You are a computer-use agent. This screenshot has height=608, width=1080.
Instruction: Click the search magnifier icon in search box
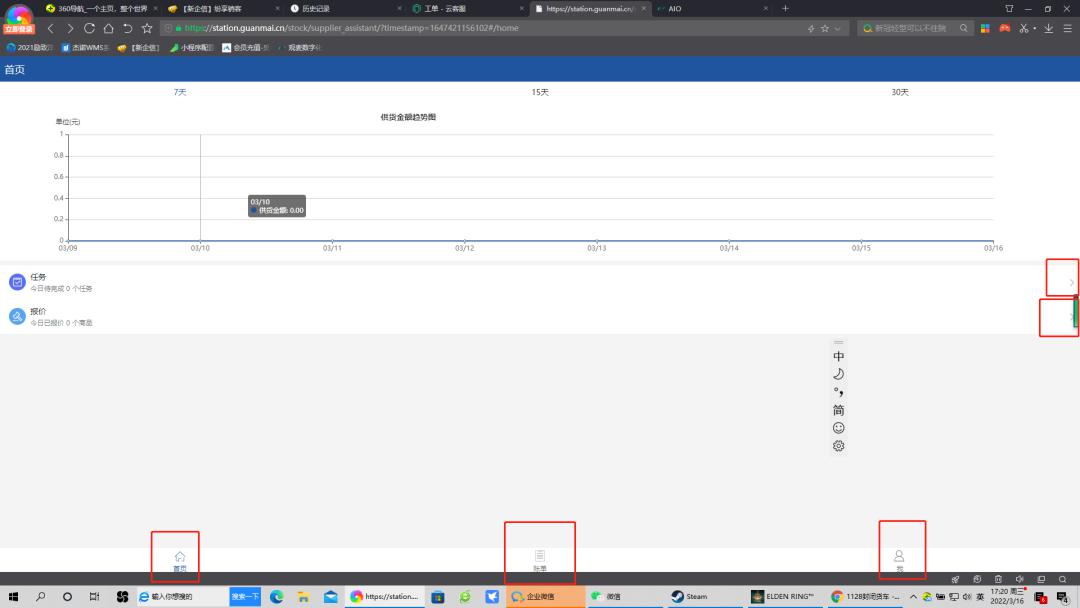pos(964,28)
